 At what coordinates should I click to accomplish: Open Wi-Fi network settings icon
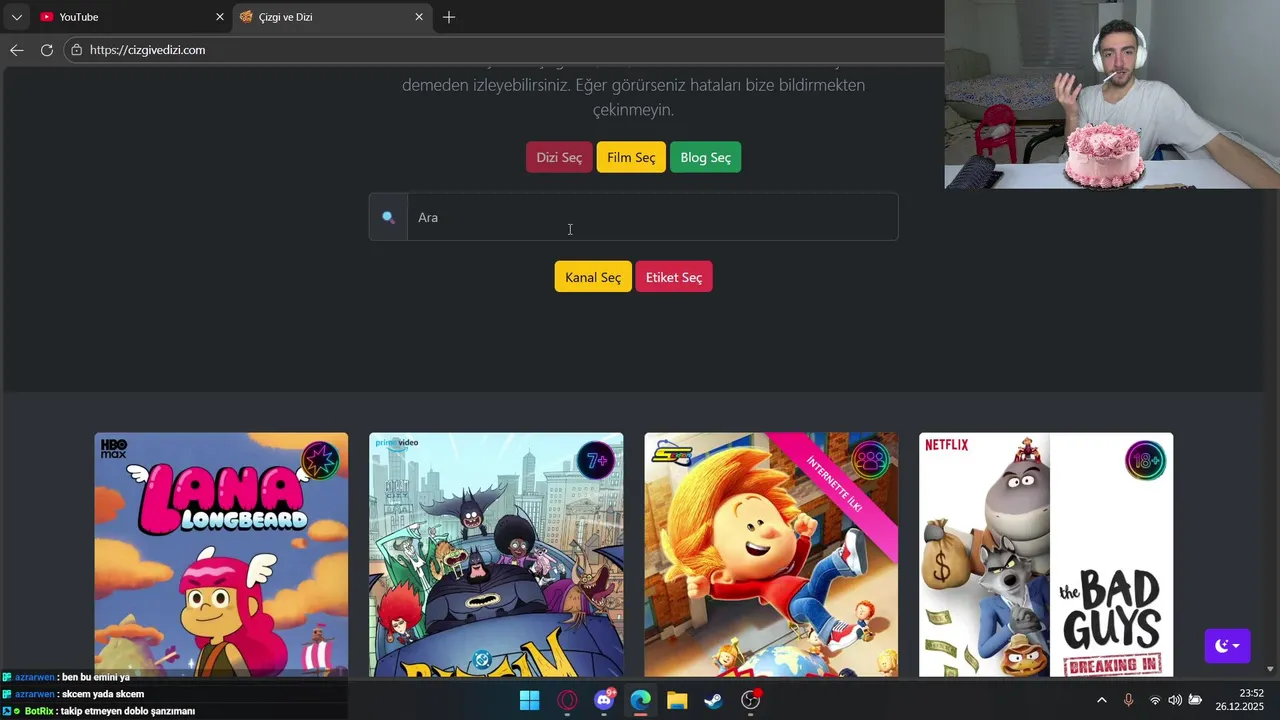click(1155, 700)
